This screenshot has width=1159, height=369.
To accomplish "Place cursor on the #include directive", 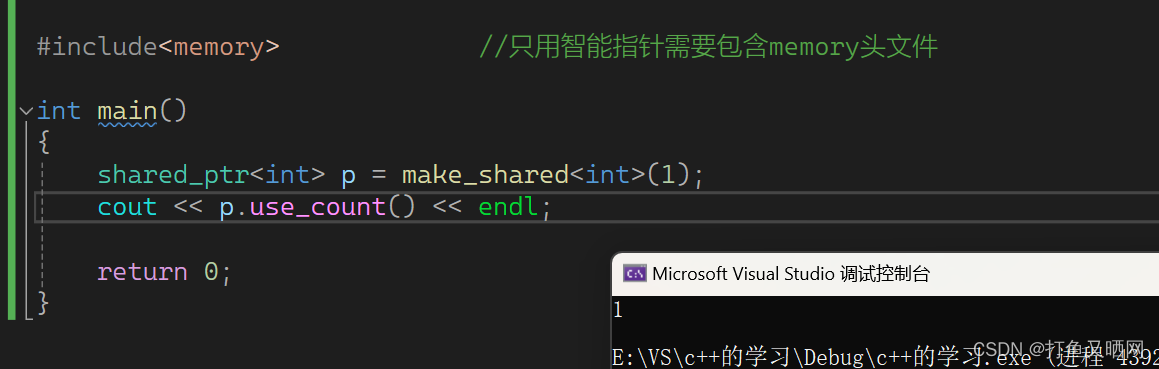I will click(97, 47).
